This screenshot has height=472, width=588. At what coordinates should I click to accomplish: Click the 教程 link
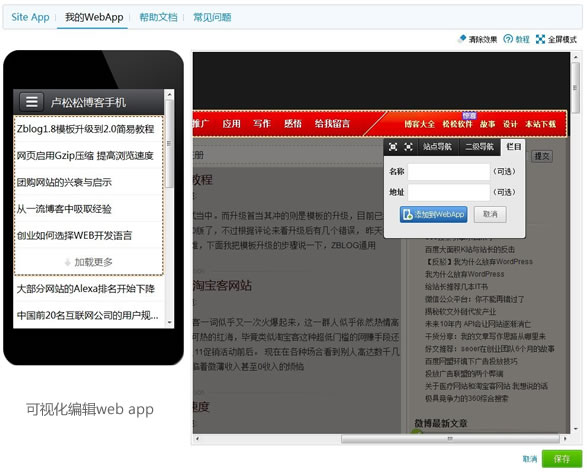522,39
